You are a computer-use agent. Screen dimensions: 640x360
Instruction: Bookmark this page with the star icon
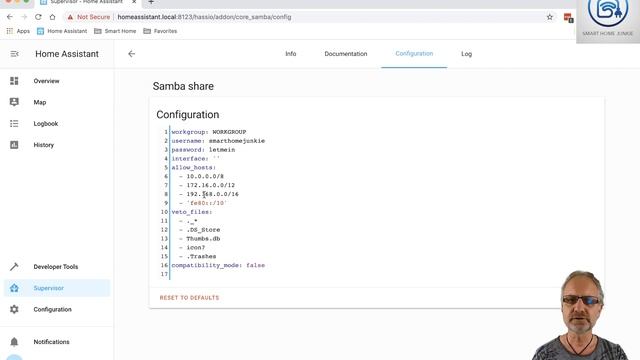coord(550,17)
